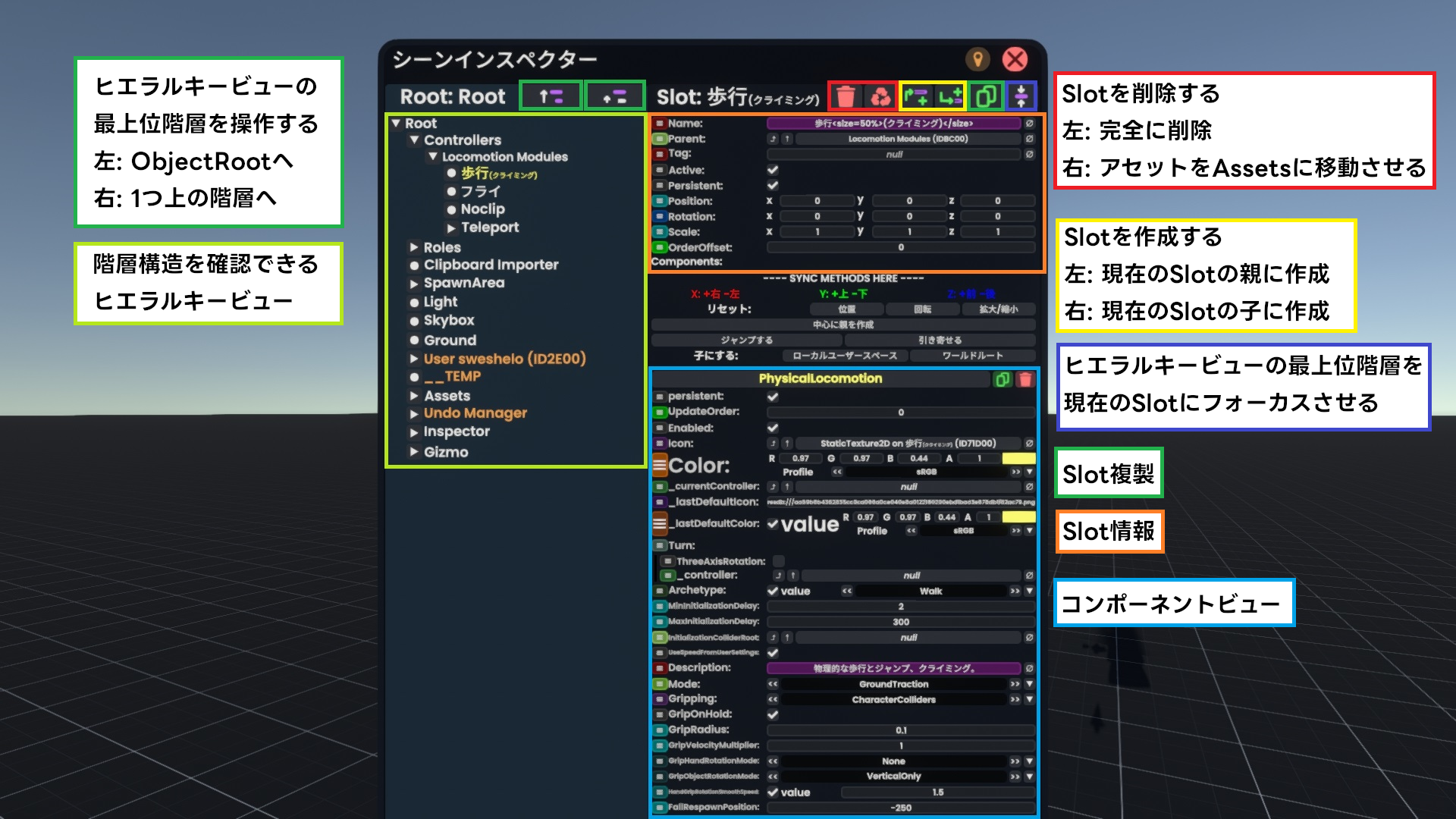Click the root one level up icon
This screenshot has height=819, width=1456.
tap(614, 96)
